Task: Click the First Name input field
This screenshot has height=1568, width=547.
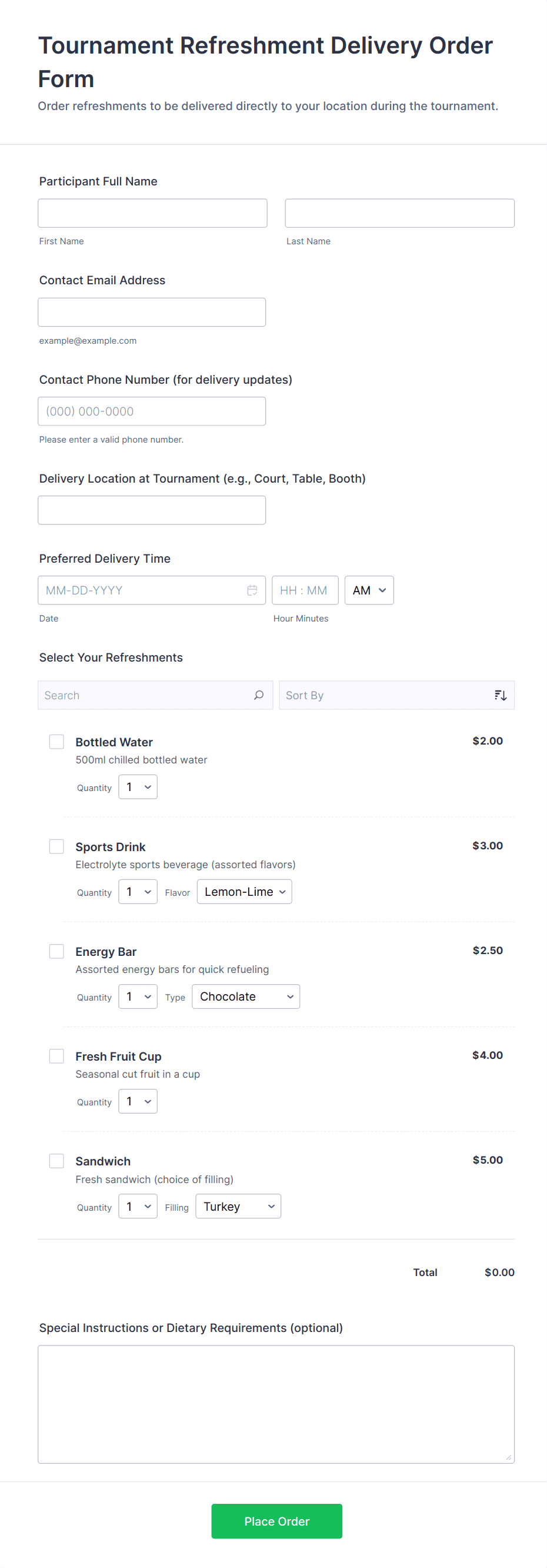Action: [152, 213]
